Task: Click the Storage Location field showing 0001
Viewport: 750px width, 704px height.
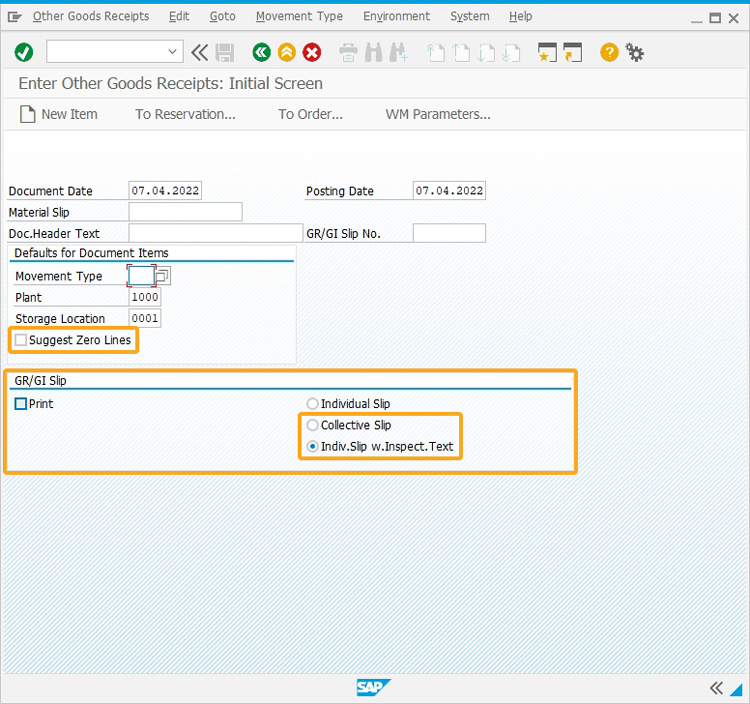Action: (145, 318)
